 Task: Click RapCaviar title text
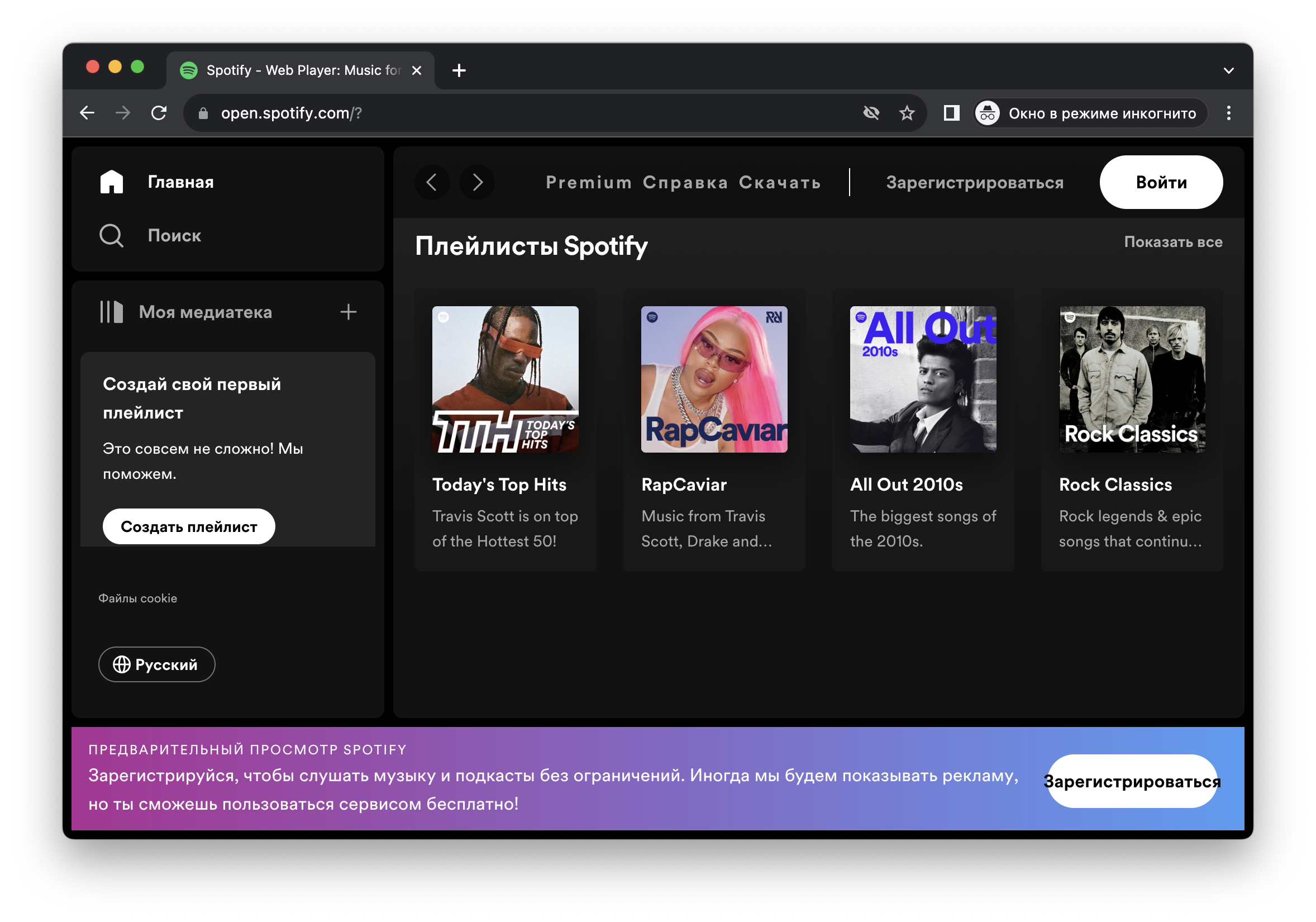684,484
